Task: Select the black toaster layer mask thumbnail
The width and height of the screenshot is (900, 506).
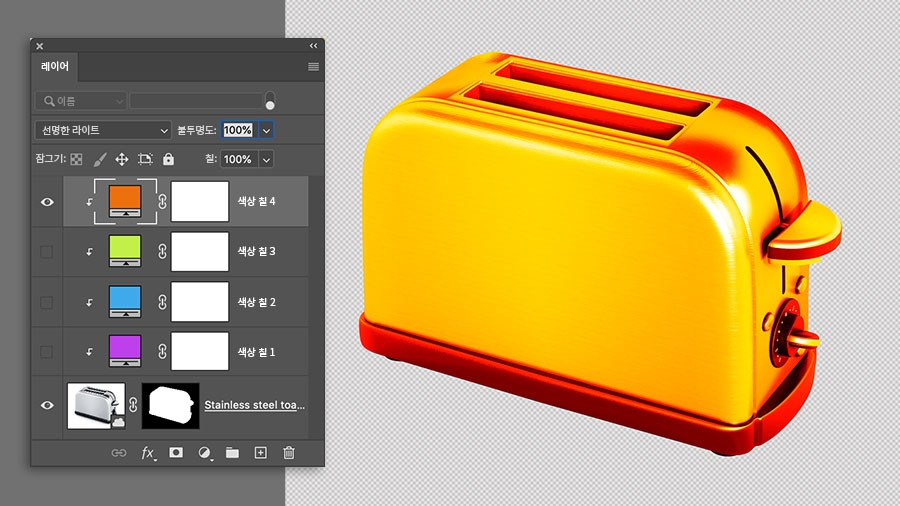Action: tap(170, 406)
